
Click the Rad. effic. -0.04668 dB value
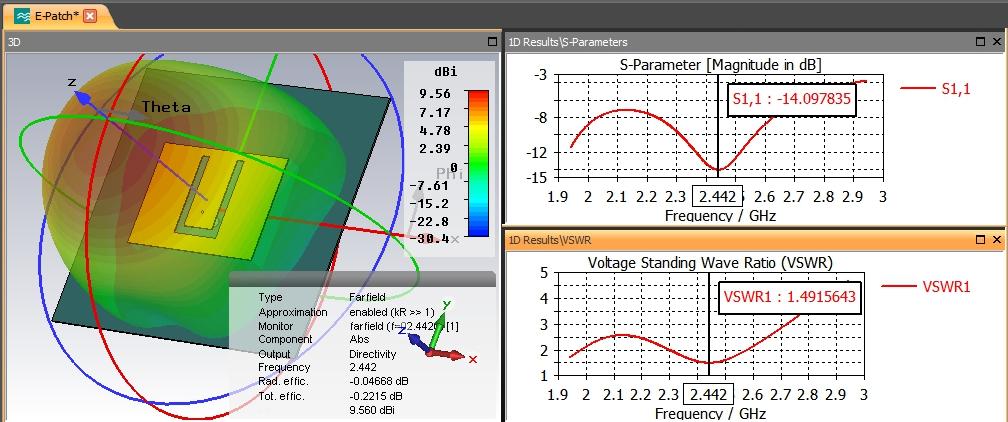379,381
